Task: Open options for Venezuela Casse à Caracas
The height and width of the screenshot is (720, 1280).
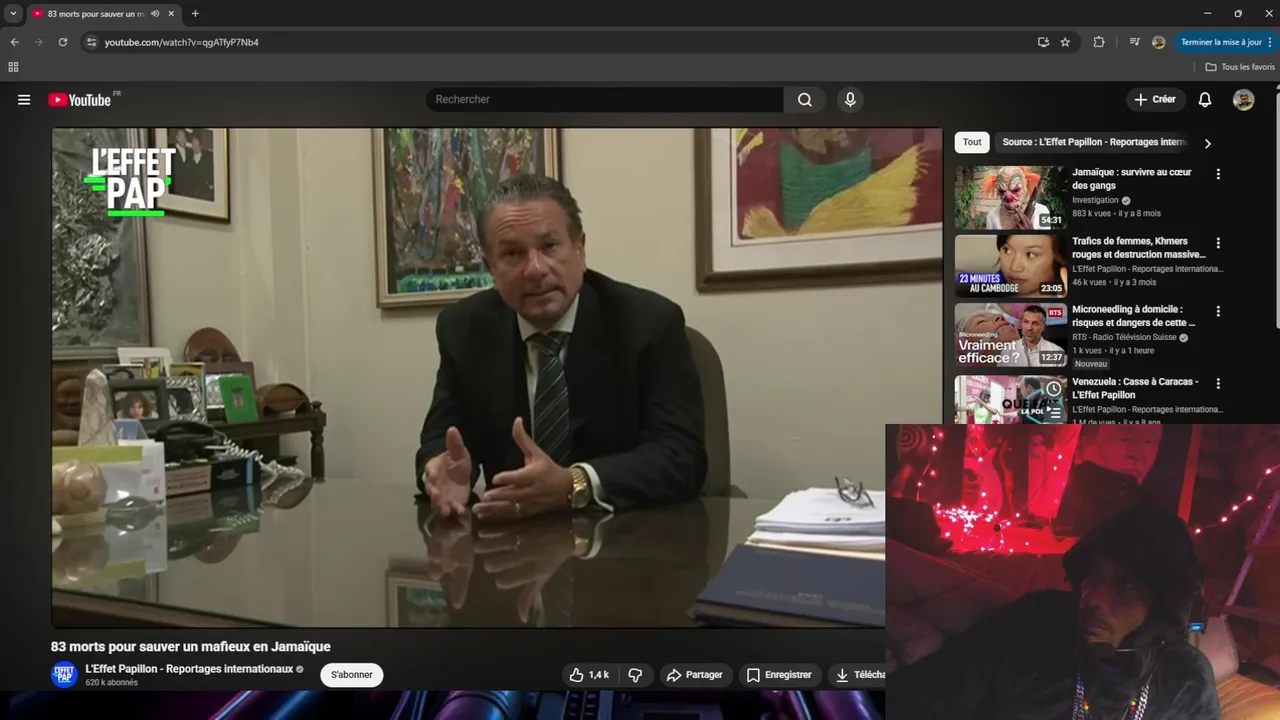Action: [x=1218, y=383]
